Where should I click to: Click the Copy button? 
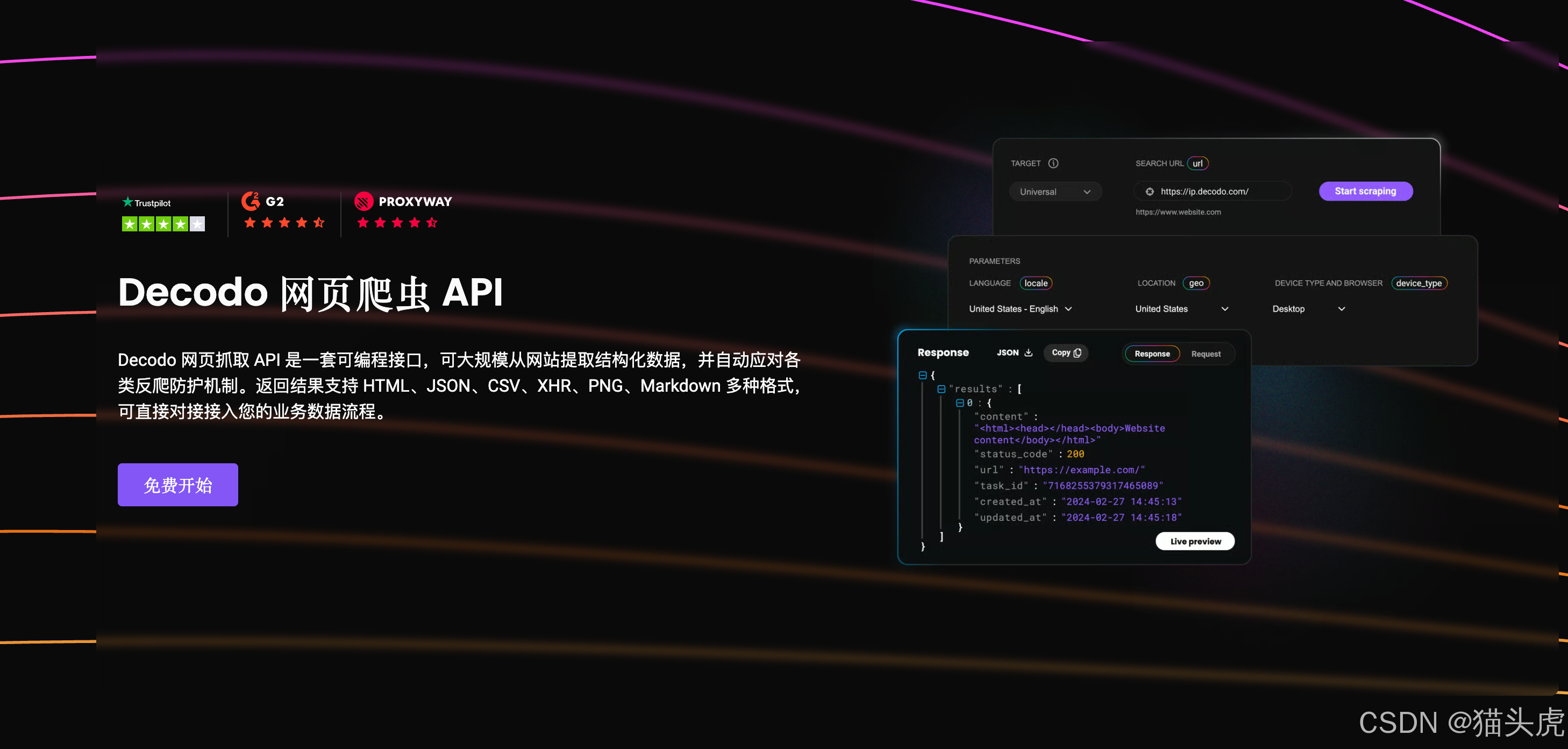1066,352
